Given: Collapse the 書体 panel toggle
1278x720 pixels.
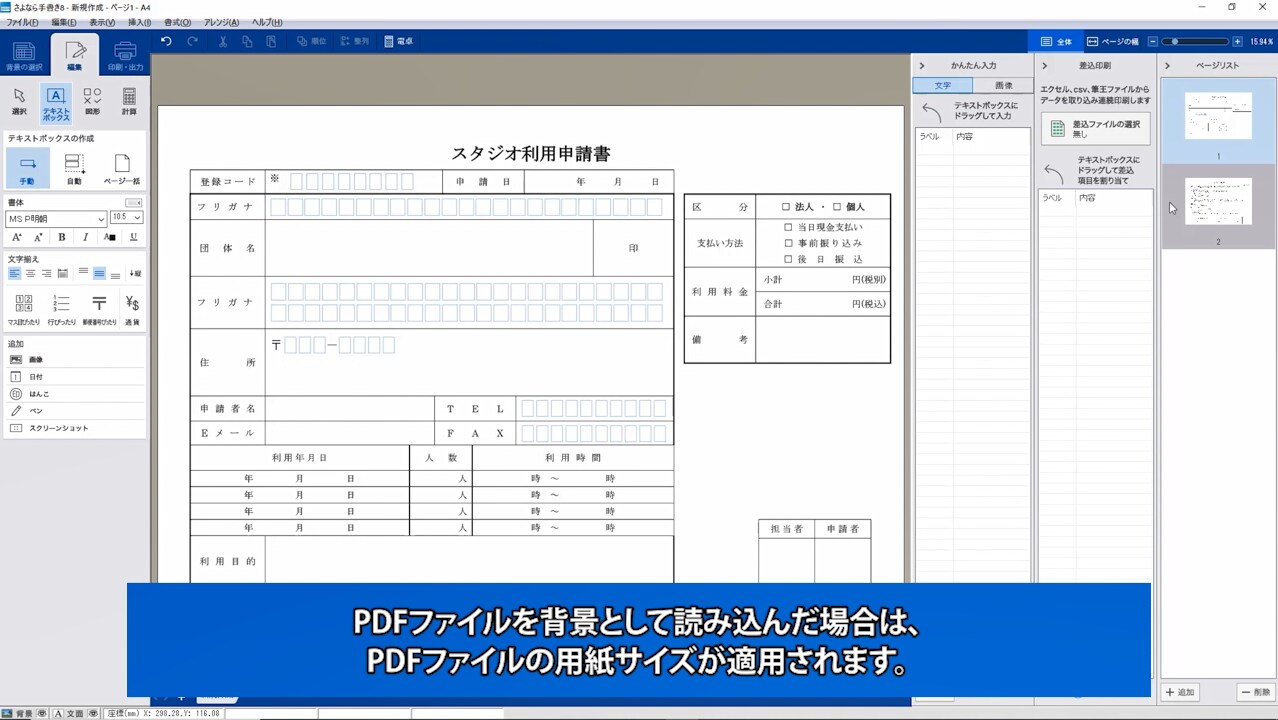Looking at the screenshot, I should click(x=133, y=203).
